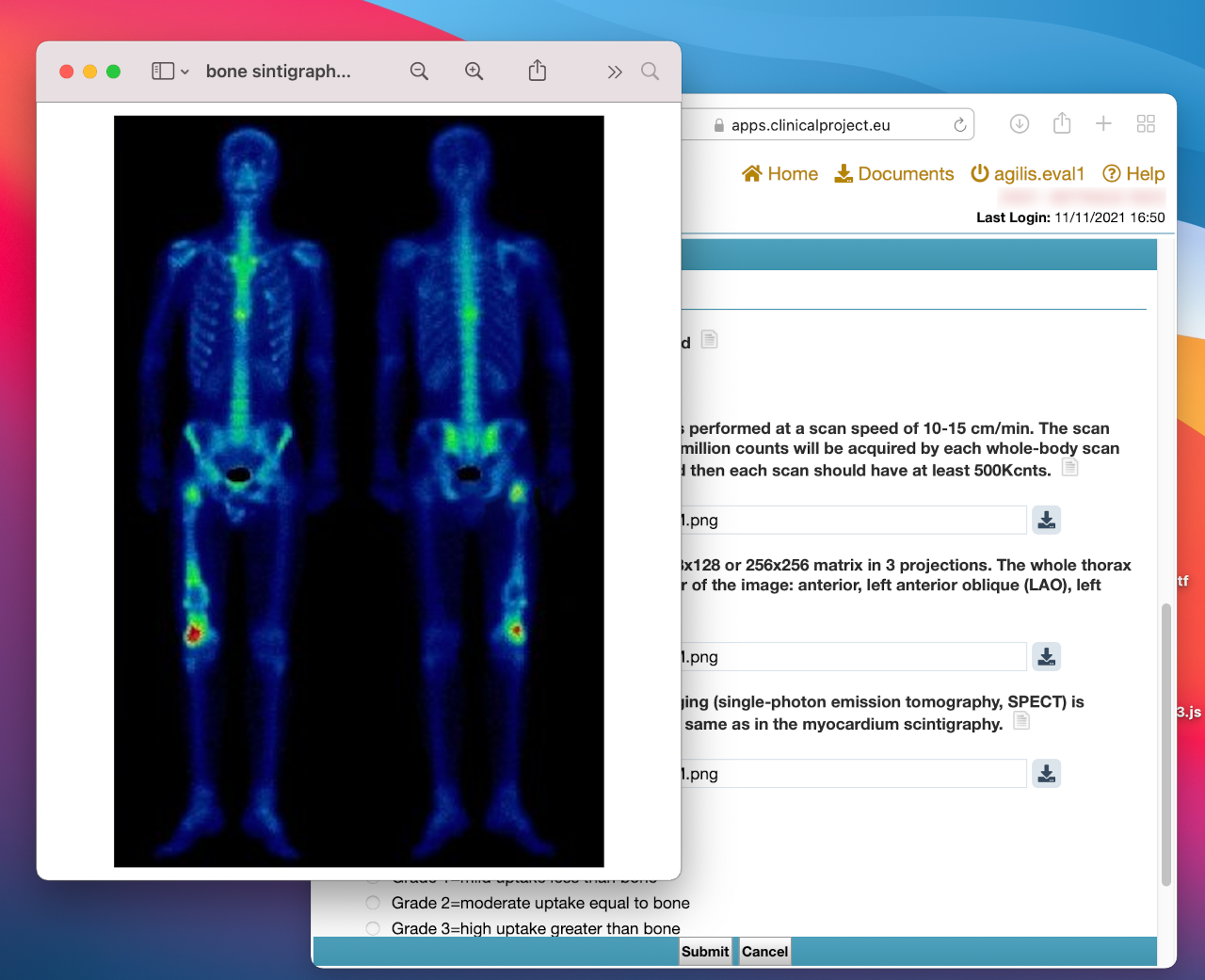1205x980 pixels.
Task: Submit the form
Action: coord(705,952)
